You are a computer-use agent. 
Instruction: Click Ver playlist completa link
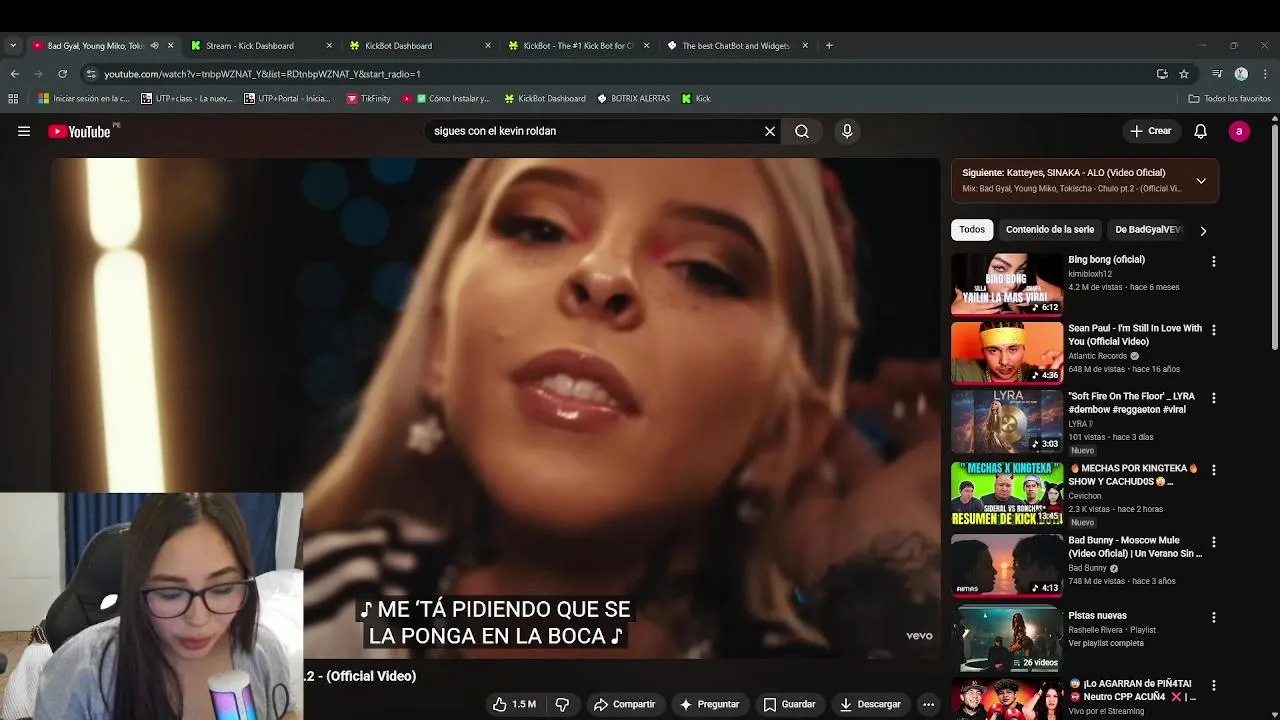tap(1106, 643)
